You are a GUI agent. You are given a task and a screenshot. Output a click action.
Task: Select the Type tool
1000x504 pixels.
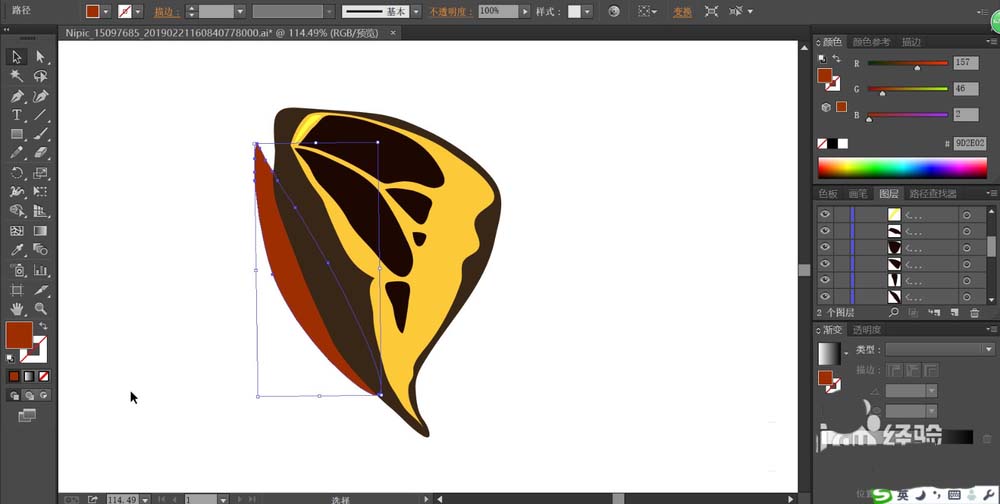point(17,115)
